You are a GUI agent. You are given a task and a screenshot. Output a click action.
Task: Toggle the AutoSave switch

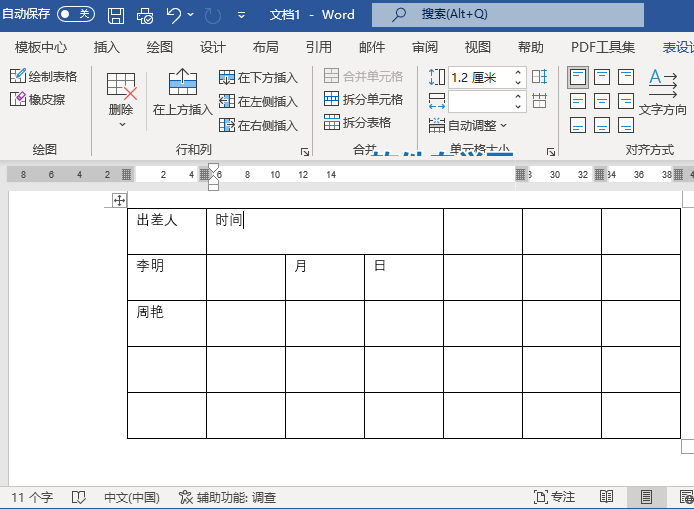[x=76, y=14]
